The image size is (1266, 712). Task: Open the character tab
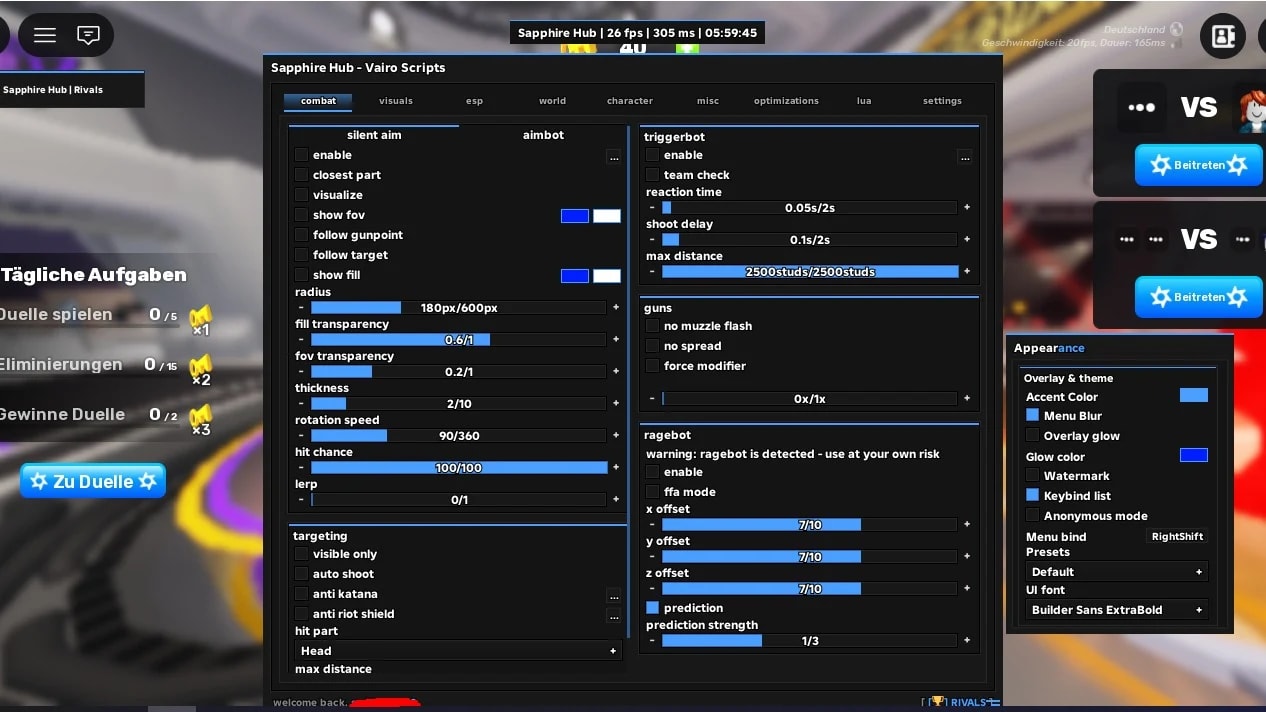click(x=630, y=101)
